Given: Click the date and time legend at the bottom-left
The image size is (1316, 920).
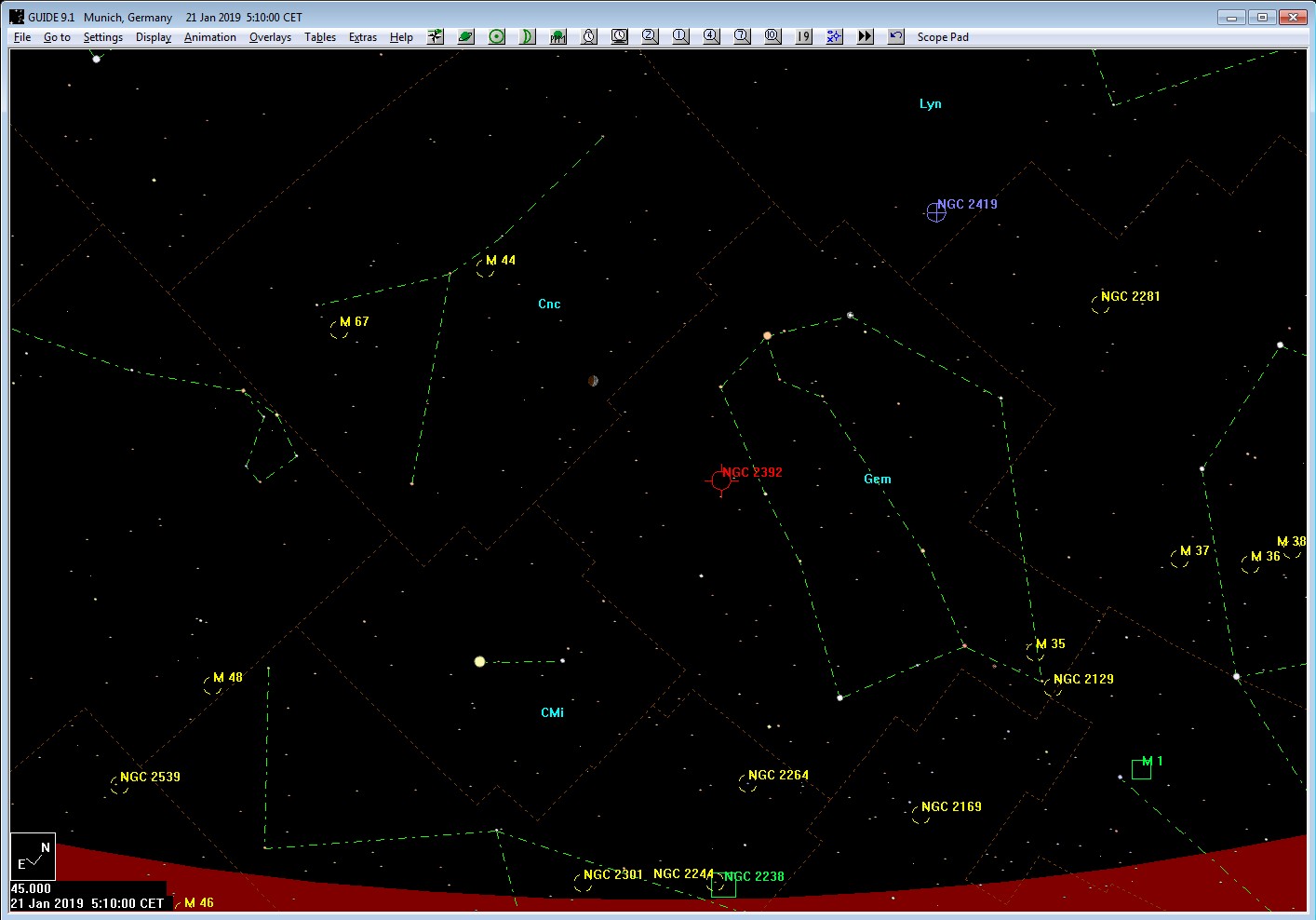Looking at the screenshot, I should [87, 903].
